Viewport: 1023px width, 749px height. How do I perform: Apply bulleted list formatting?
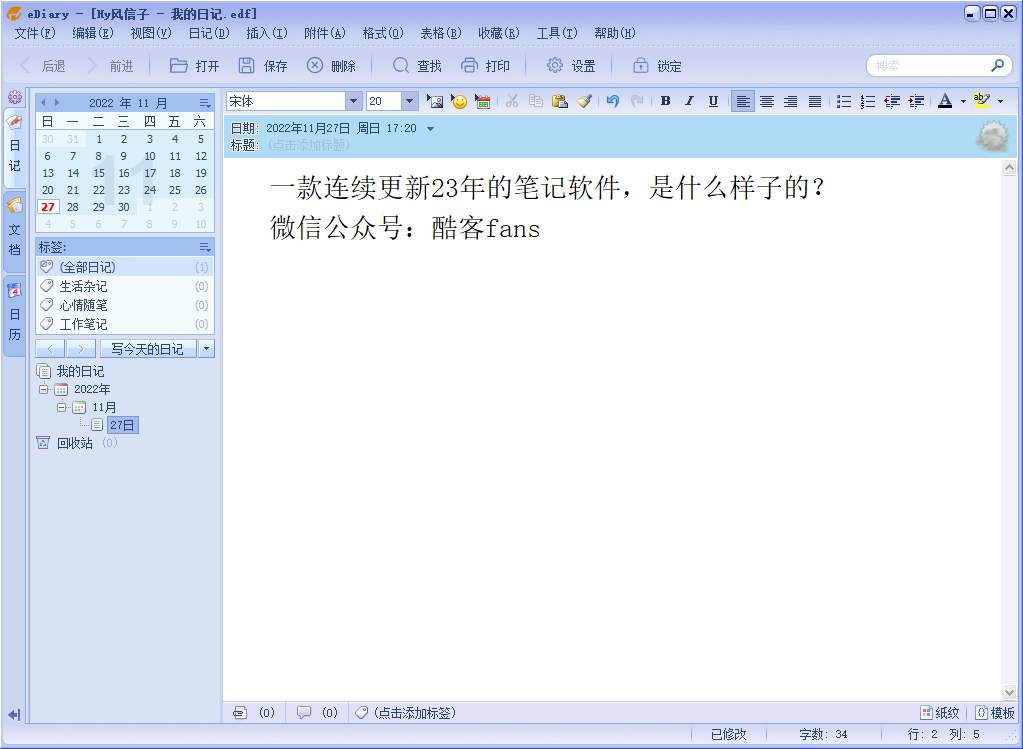[844, 101]
